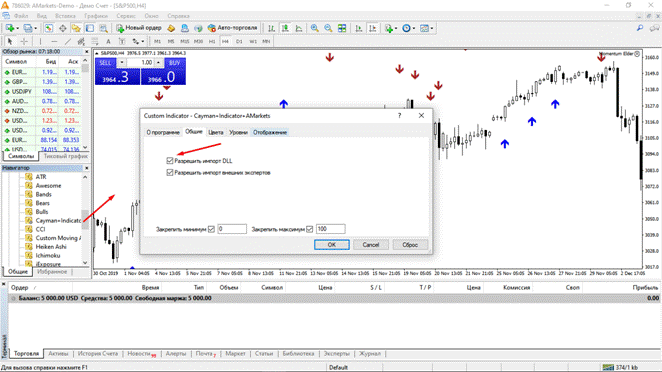662x372 pixels.
Task: Switch to the Цвета tab
Action: tap(216, 132)
